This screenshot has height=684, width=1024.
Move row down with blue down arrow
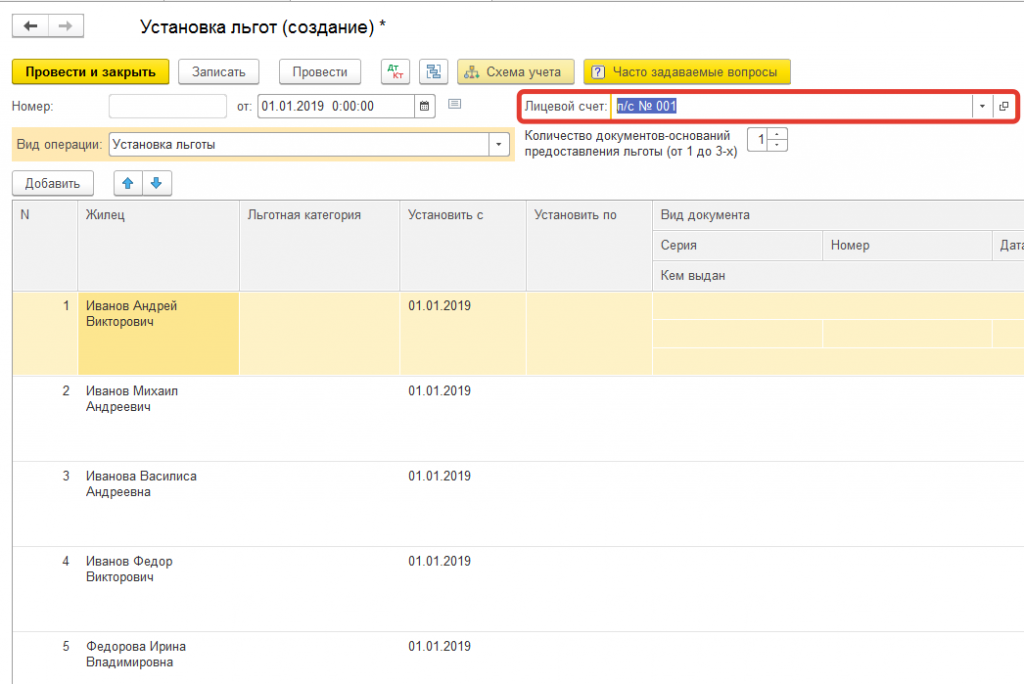157,184
